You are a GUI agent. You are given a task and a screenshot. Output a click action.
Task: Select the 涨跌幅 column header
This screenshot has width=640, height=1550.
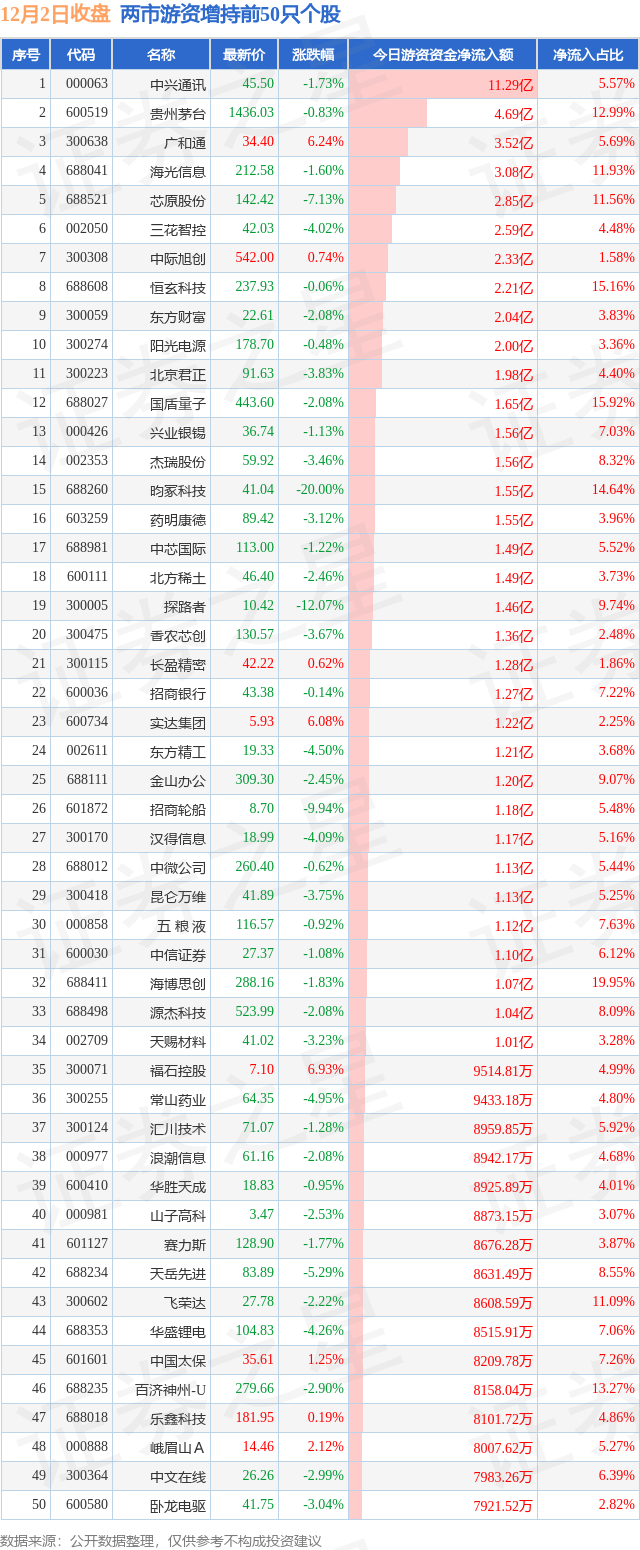point(312,55)
